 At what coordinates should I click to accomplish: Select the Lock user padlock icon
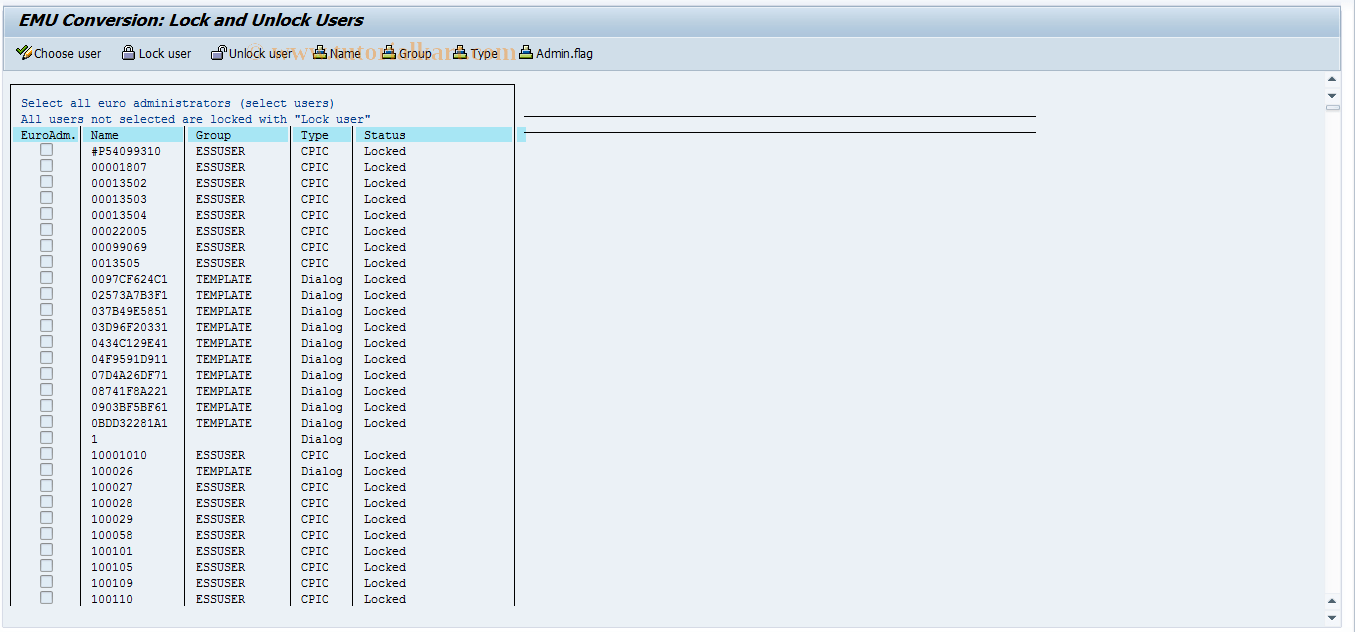point(128,53)
